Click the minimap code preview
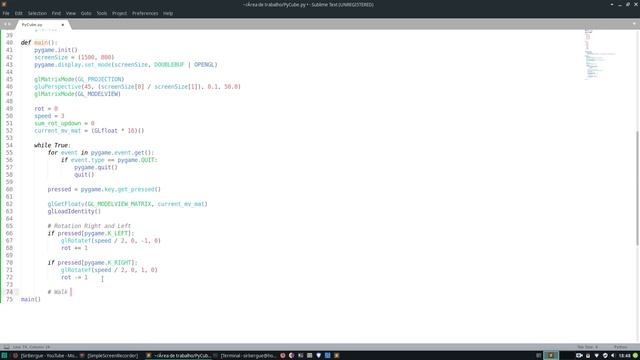The width and height of the screenshot is (640, 360). click(x=600, y=55)
